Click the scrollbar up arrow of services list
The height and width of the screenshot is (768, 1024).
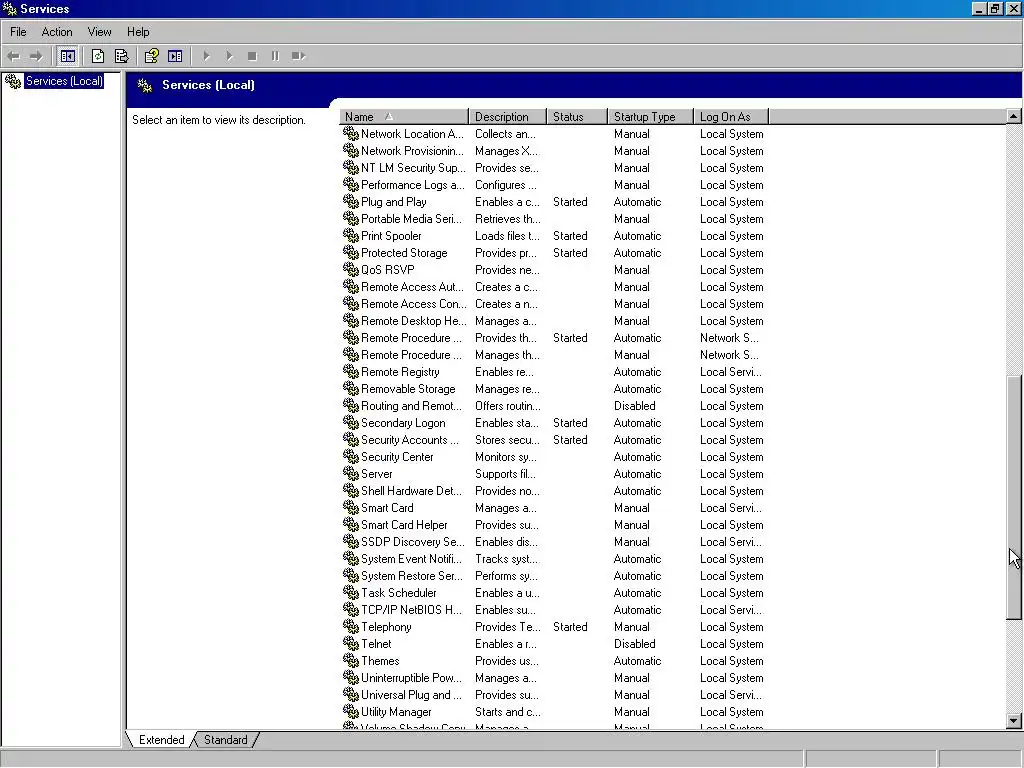(x=1014, y=116)
